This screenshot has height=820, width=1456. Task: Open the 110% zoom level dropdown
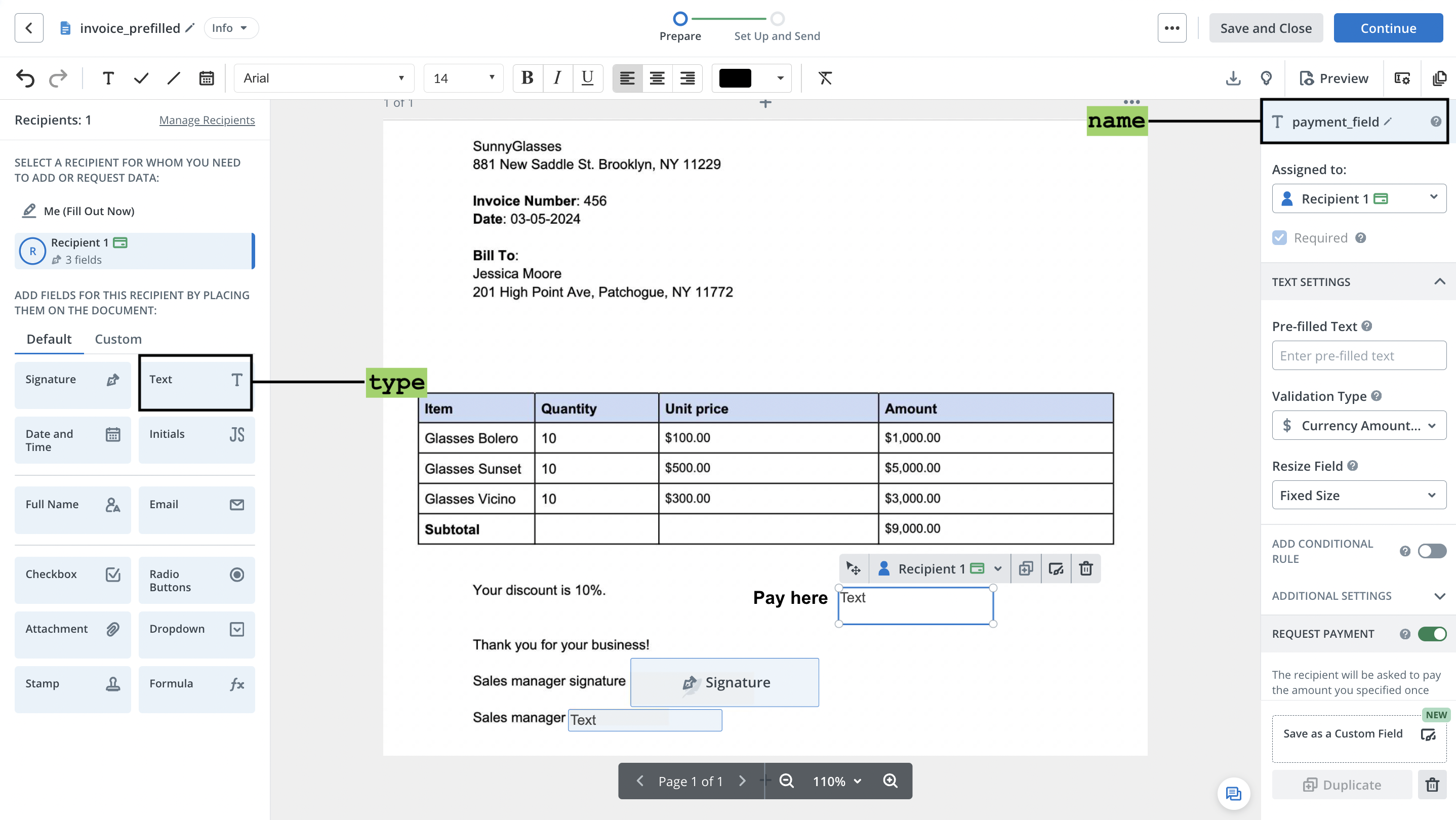pyautogui.click(x=836, y=781)
